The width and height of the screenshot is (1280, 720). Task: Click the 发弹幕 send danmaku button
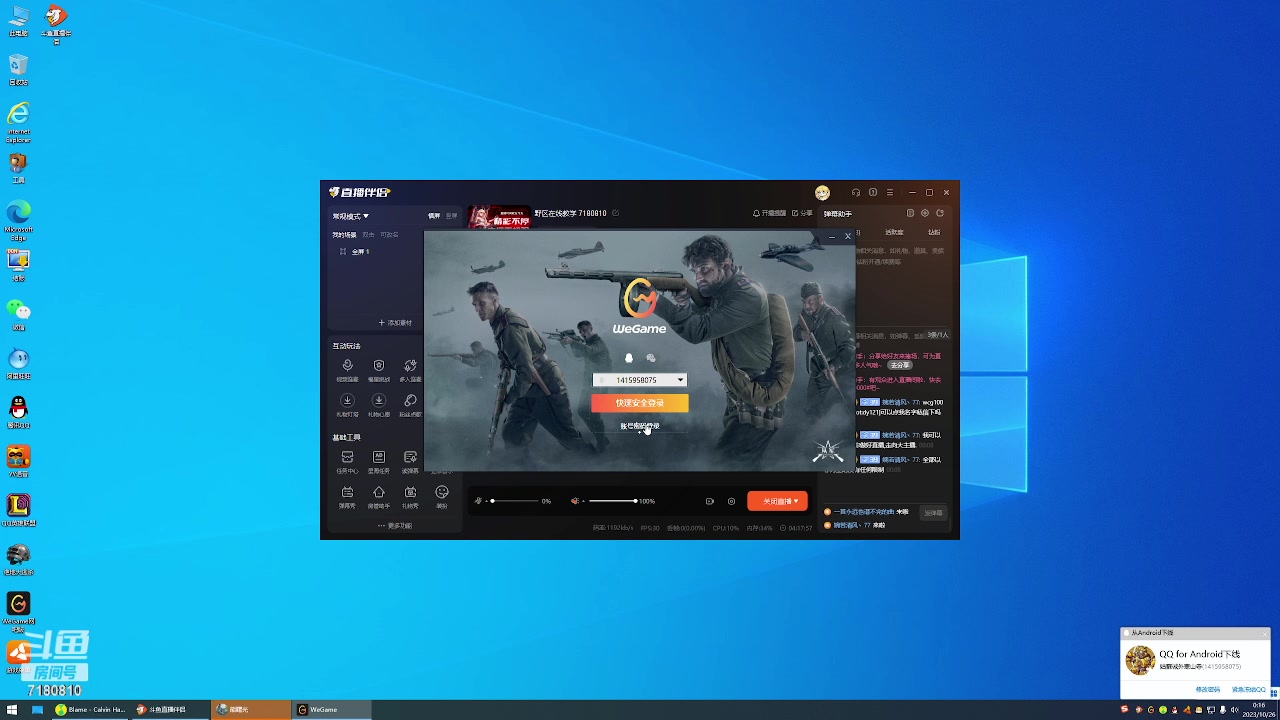933,513
